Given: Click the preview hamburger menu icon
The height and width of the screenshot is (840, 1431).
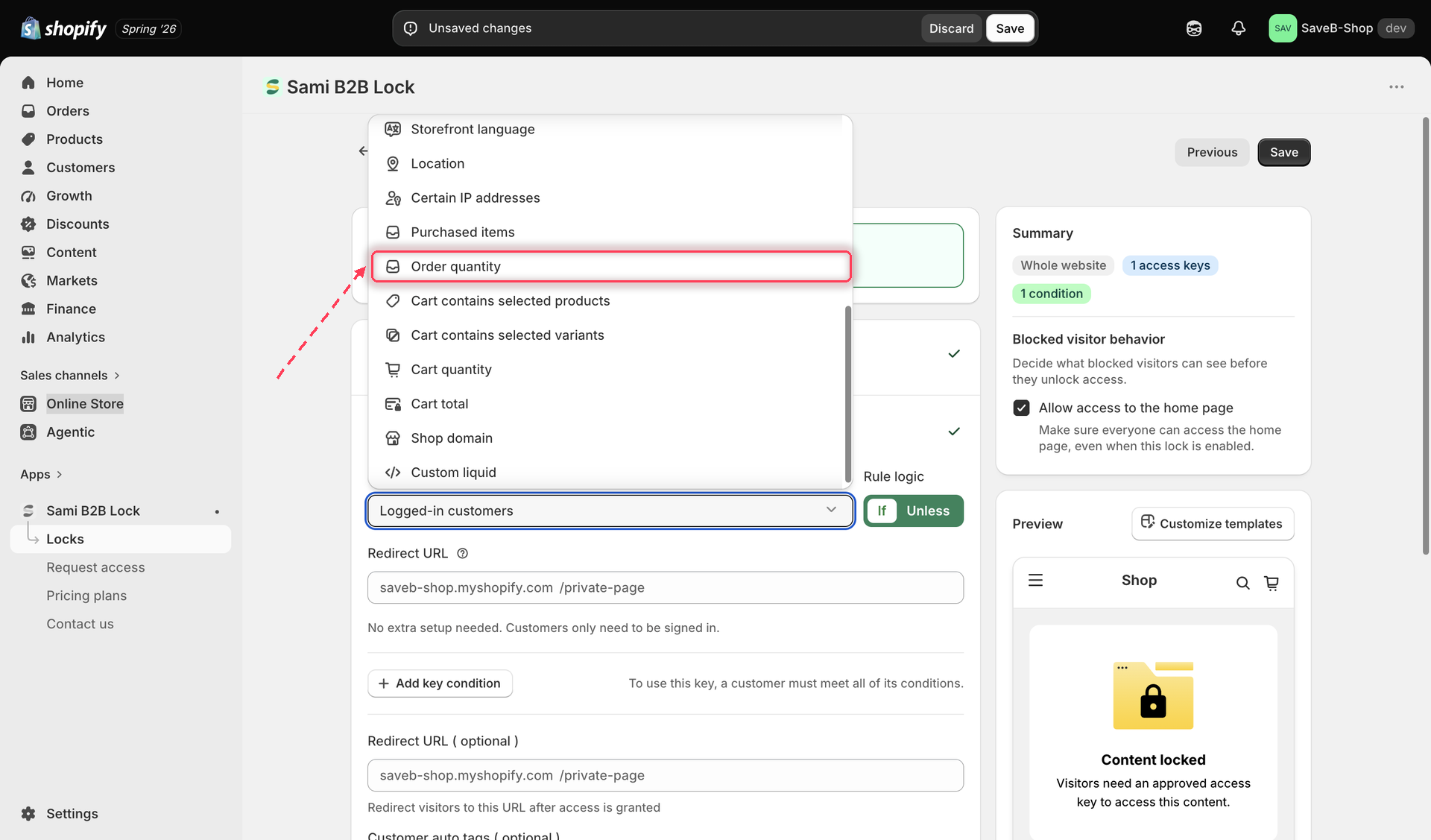Looking at the screenshot, I should [x=1035, y=581].
